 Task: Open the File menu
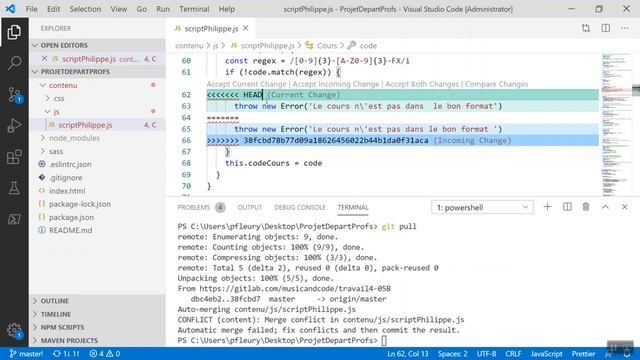(31, 9)
